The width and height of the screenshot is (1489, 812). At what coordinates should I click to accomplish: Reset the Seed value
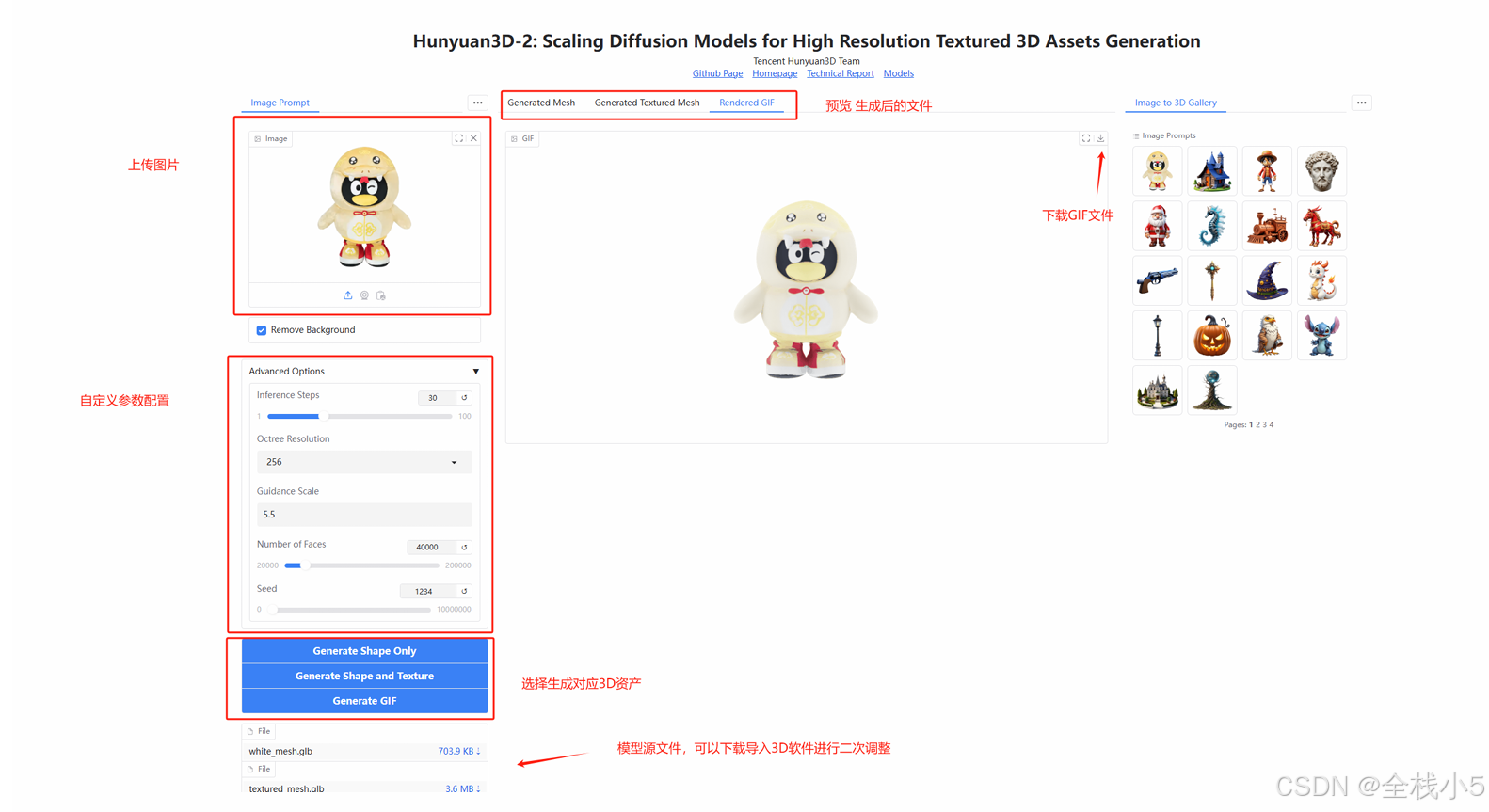464,591
